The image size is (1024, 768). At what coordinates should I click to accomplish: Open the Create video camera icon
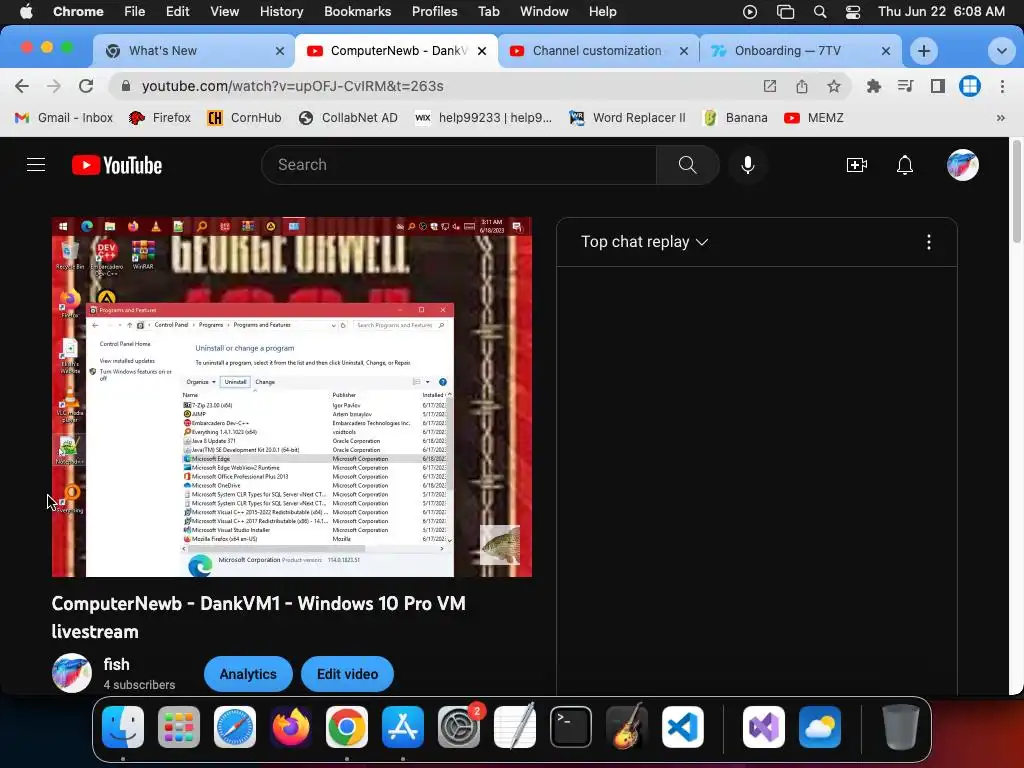(x=856, y=165)
